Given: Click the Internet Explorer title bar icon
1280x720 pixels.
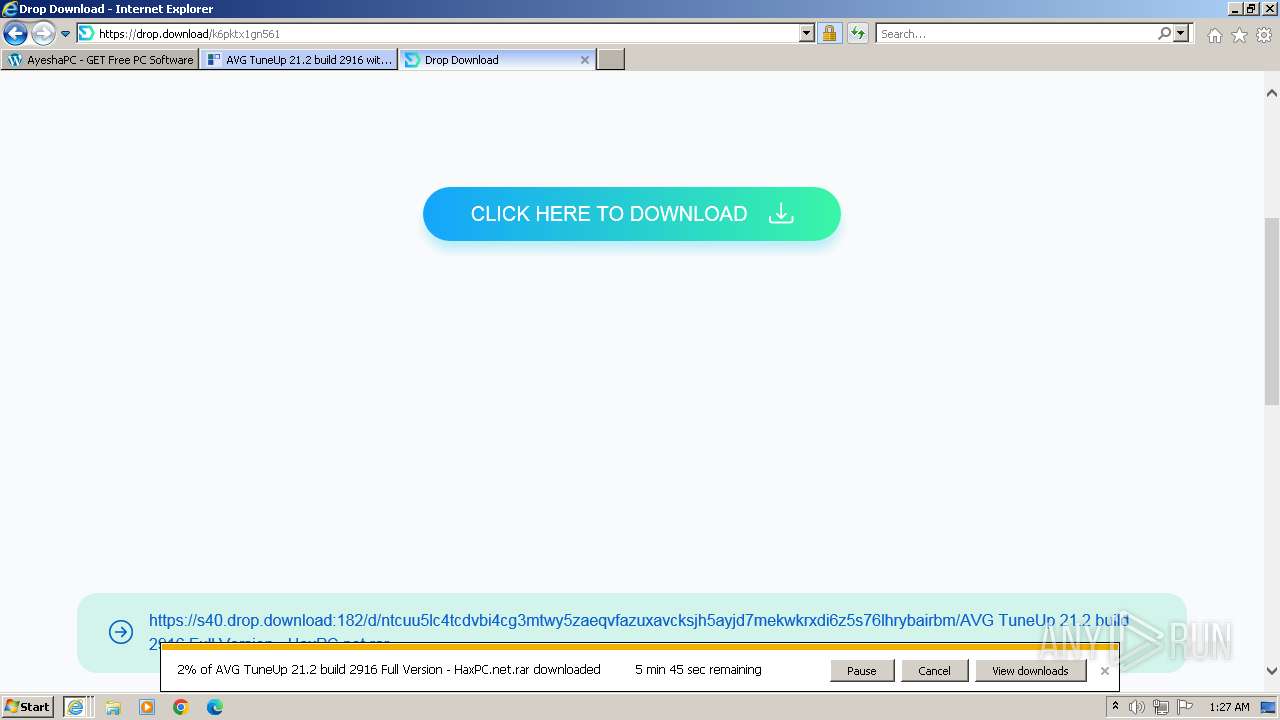Looking at the screenshot, I should pos(9,9).
